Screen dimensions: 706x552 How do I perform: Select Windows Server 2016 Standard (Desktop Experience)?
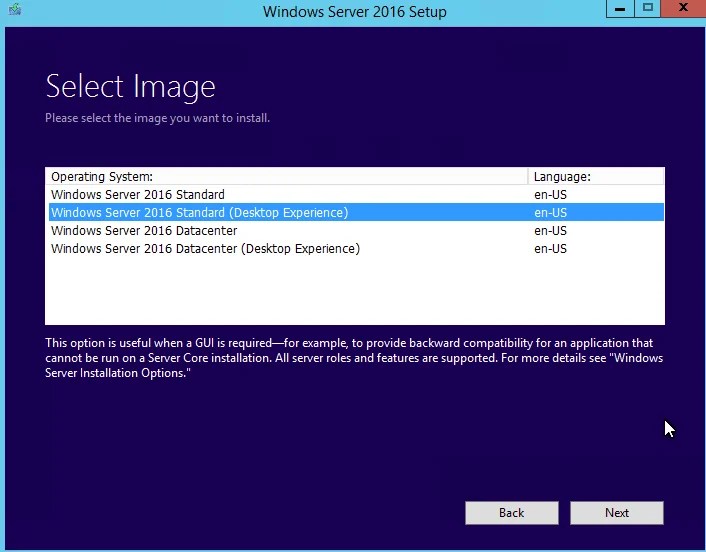tap(356, 212)
